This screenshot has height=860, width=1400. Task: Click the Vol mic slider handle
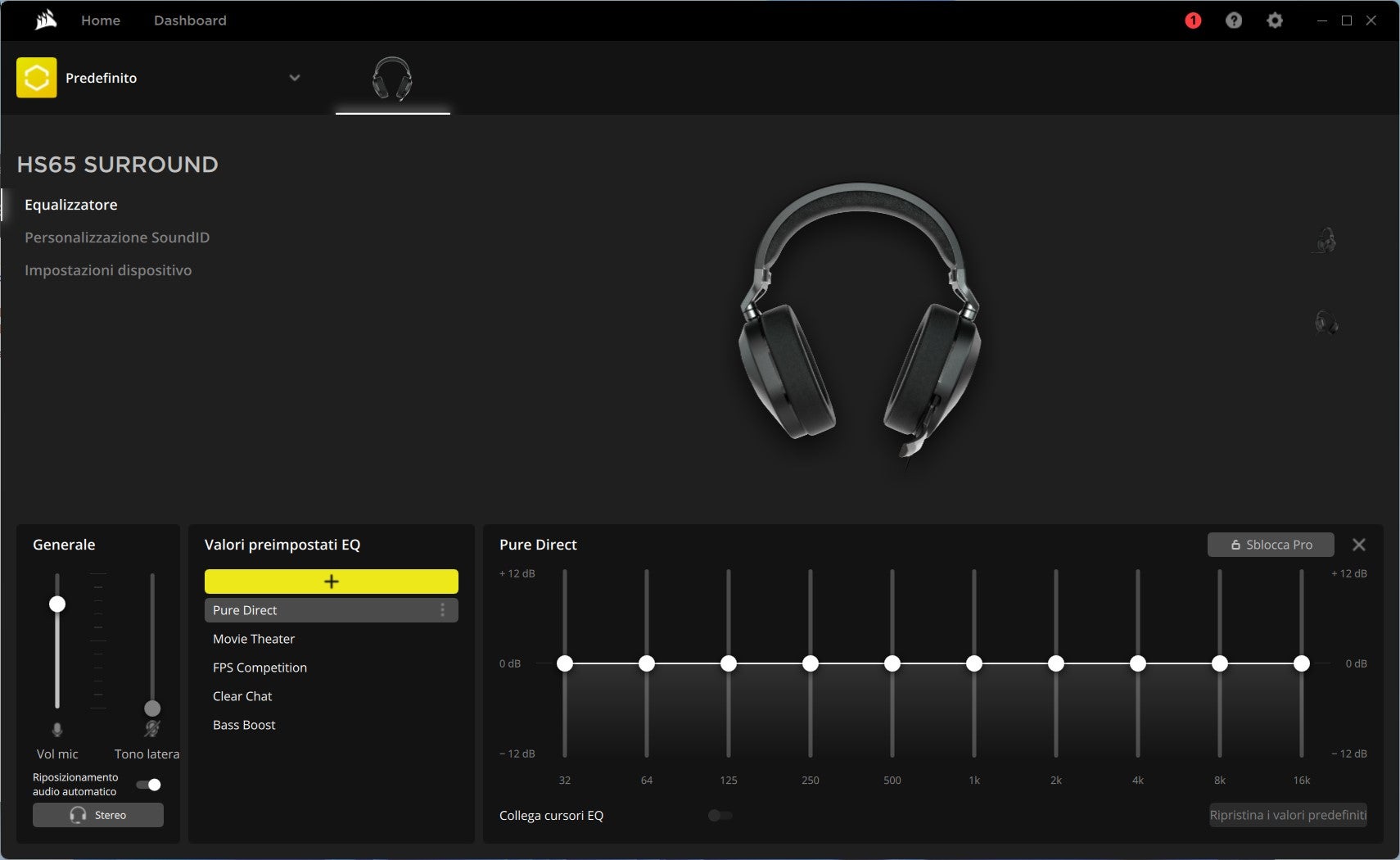click(x=57, y=604)
